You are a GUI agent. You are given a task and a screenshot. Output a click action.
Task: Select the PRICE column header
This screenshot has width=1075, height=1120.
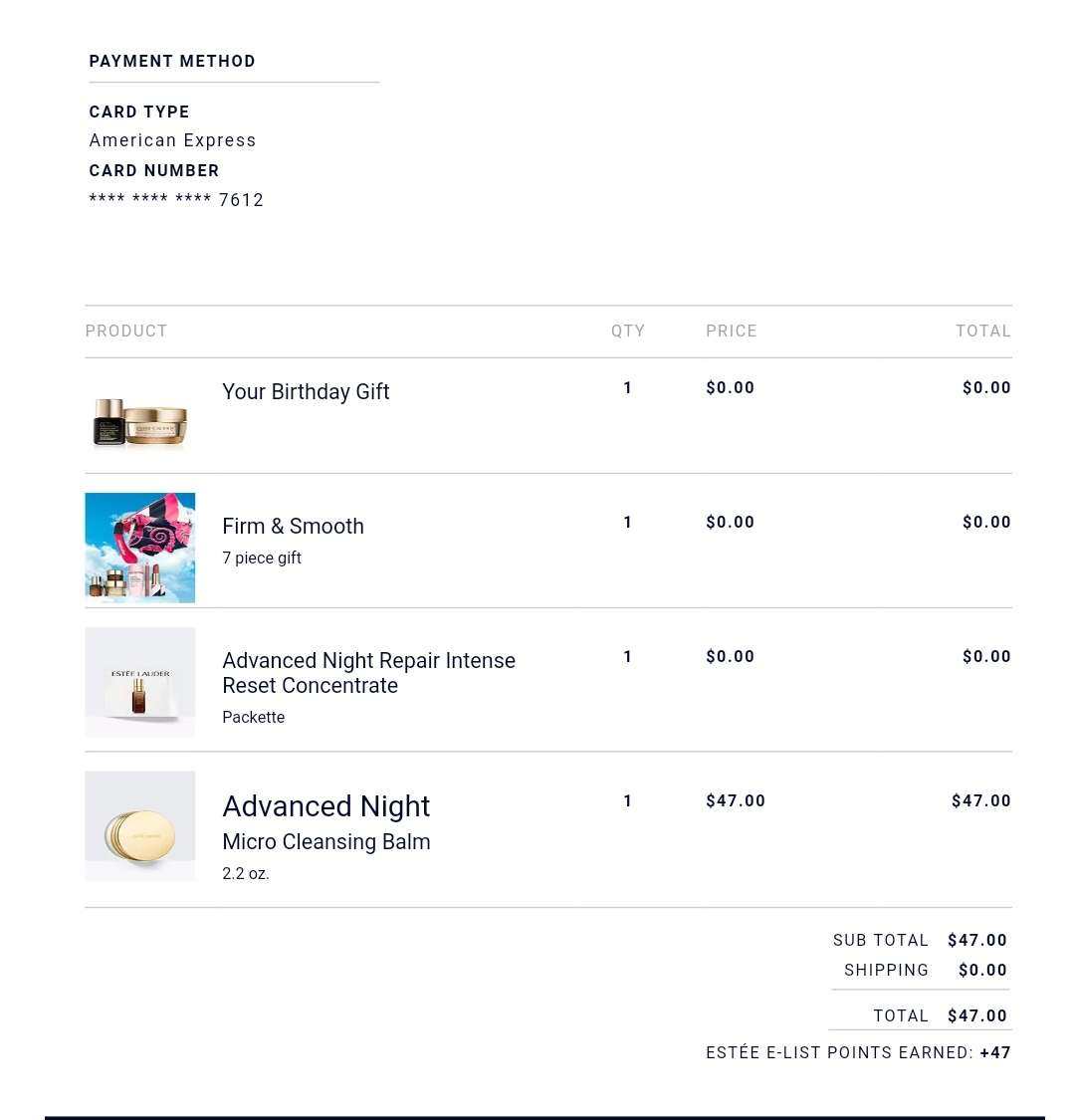732,331
